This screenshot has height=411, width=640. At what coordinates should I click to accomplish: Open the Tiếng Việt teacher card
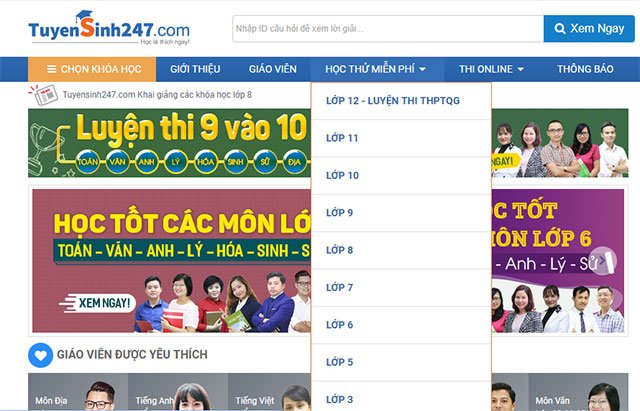[x=269, y=392]
